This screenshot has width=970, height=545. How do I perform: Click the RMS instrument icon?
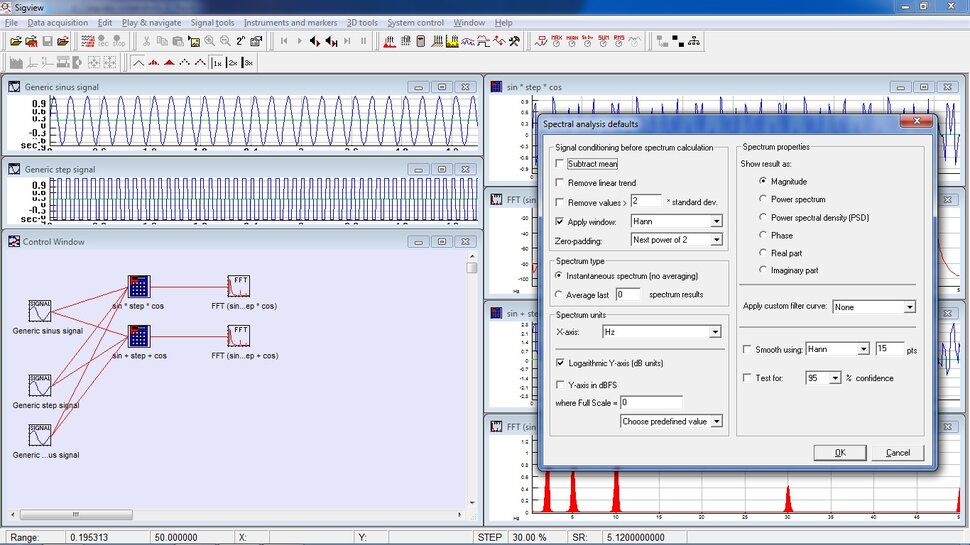(619, 41)
